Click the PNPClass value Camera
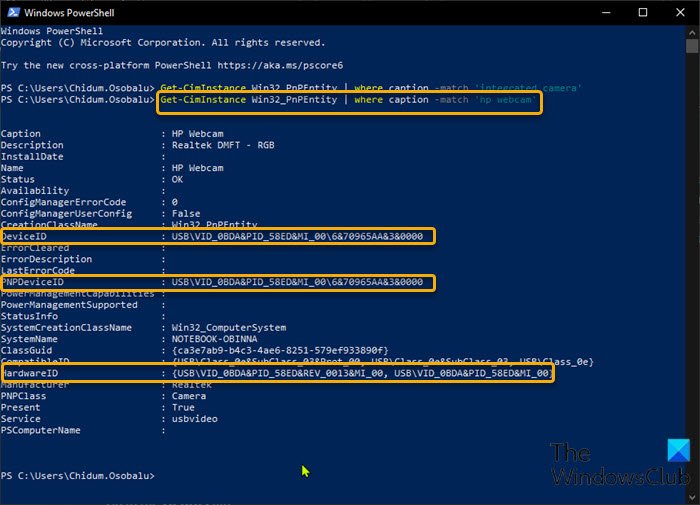Image resolution: width=700 pixels, height=505 pixels. pyautogui.click(x=189, y=396)
